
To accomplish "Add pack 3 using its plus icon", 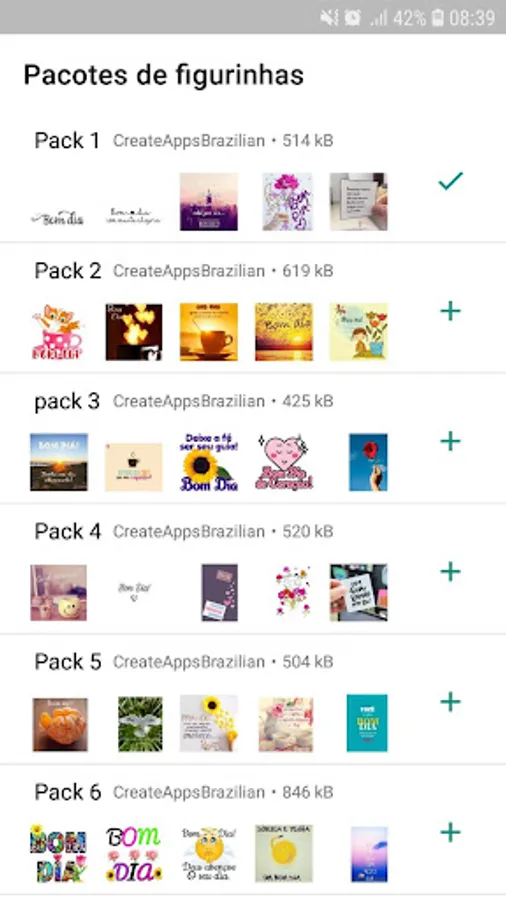I will pyautogui.click(x=450, y=441).
